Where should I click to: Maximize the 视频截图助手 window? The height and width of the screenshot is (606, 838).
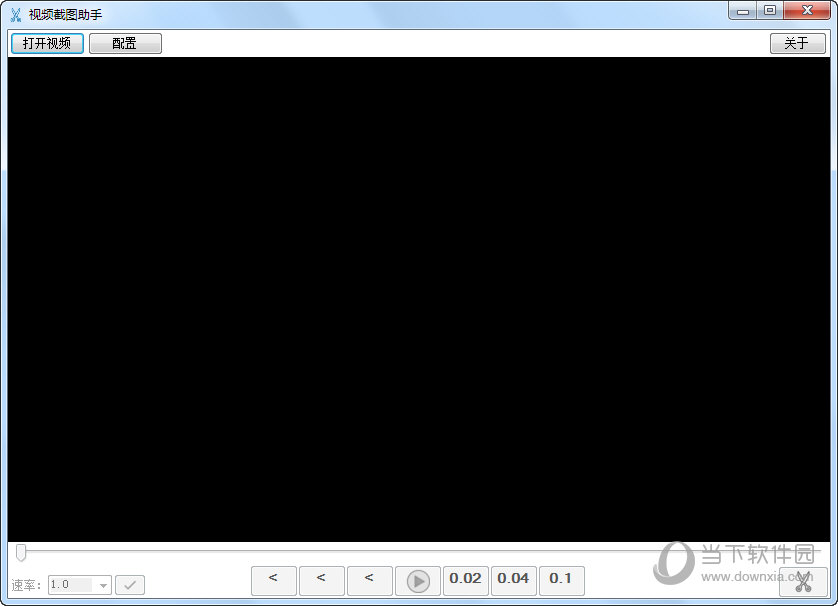tap(770, 11)
